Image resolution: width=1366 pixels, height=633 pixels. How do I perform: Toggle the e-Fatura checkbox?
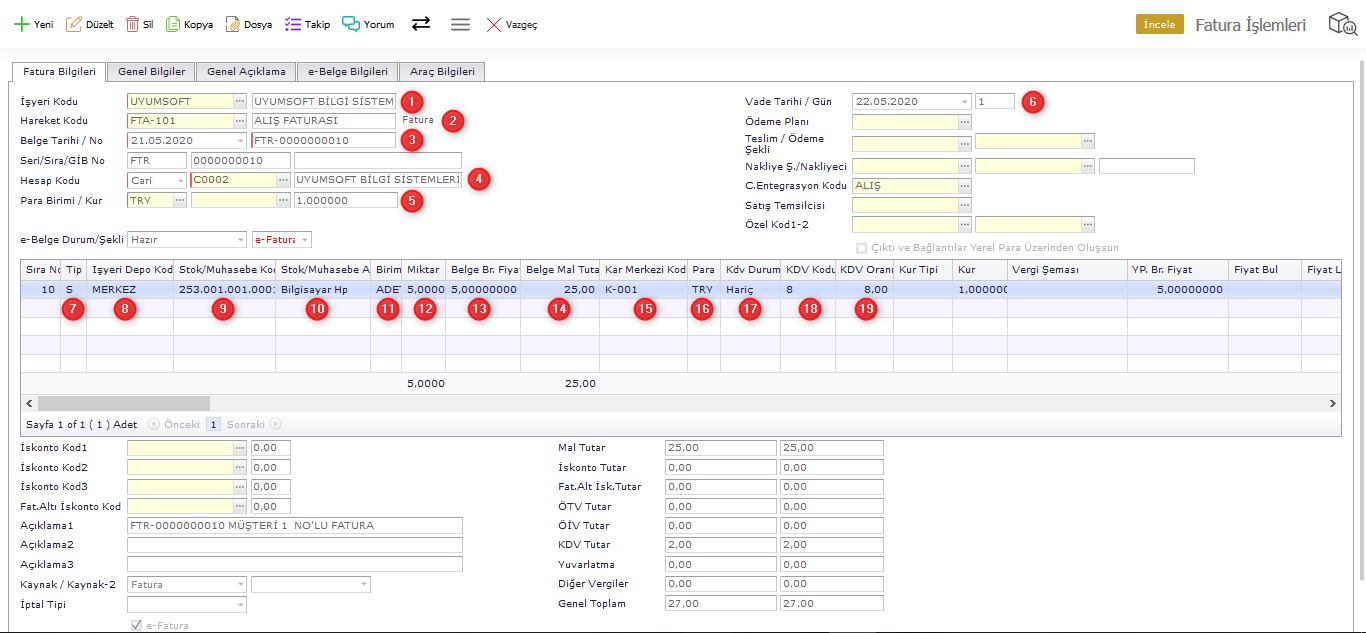136,625
